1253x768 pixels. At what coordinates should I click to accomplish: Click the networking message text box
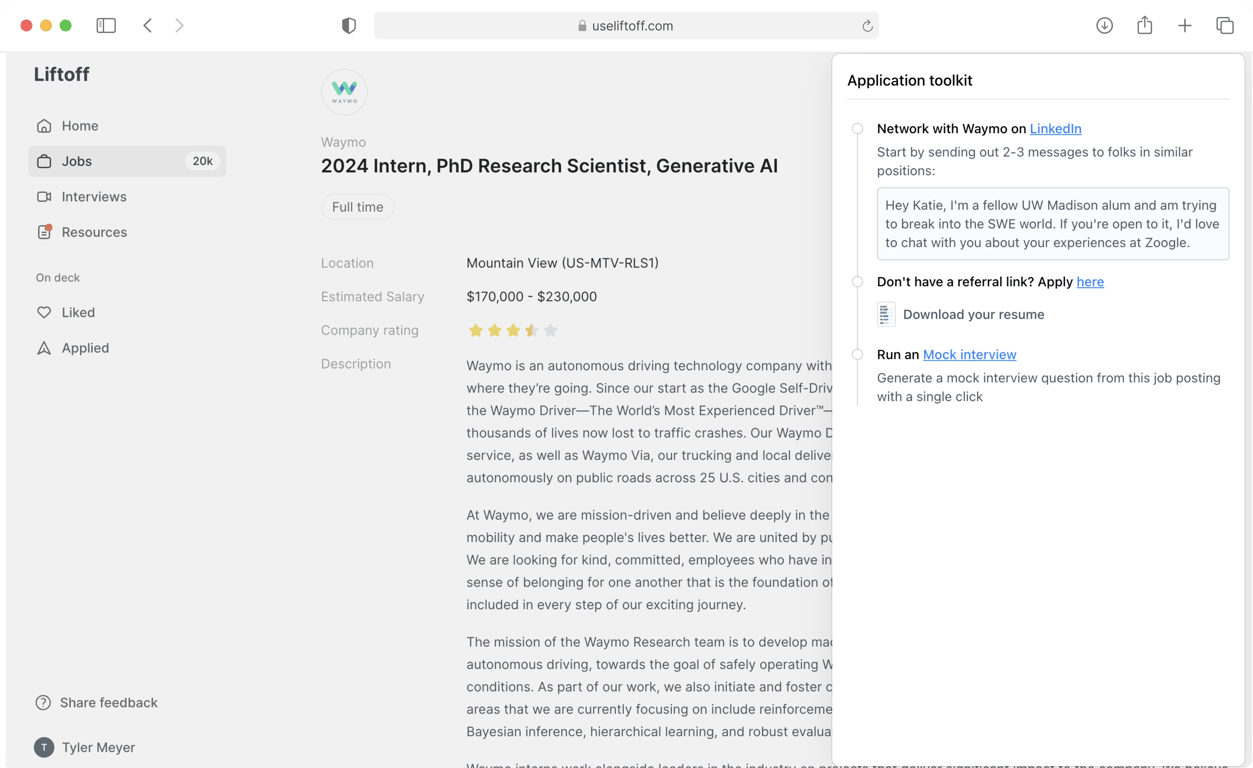coord(1052,224)
